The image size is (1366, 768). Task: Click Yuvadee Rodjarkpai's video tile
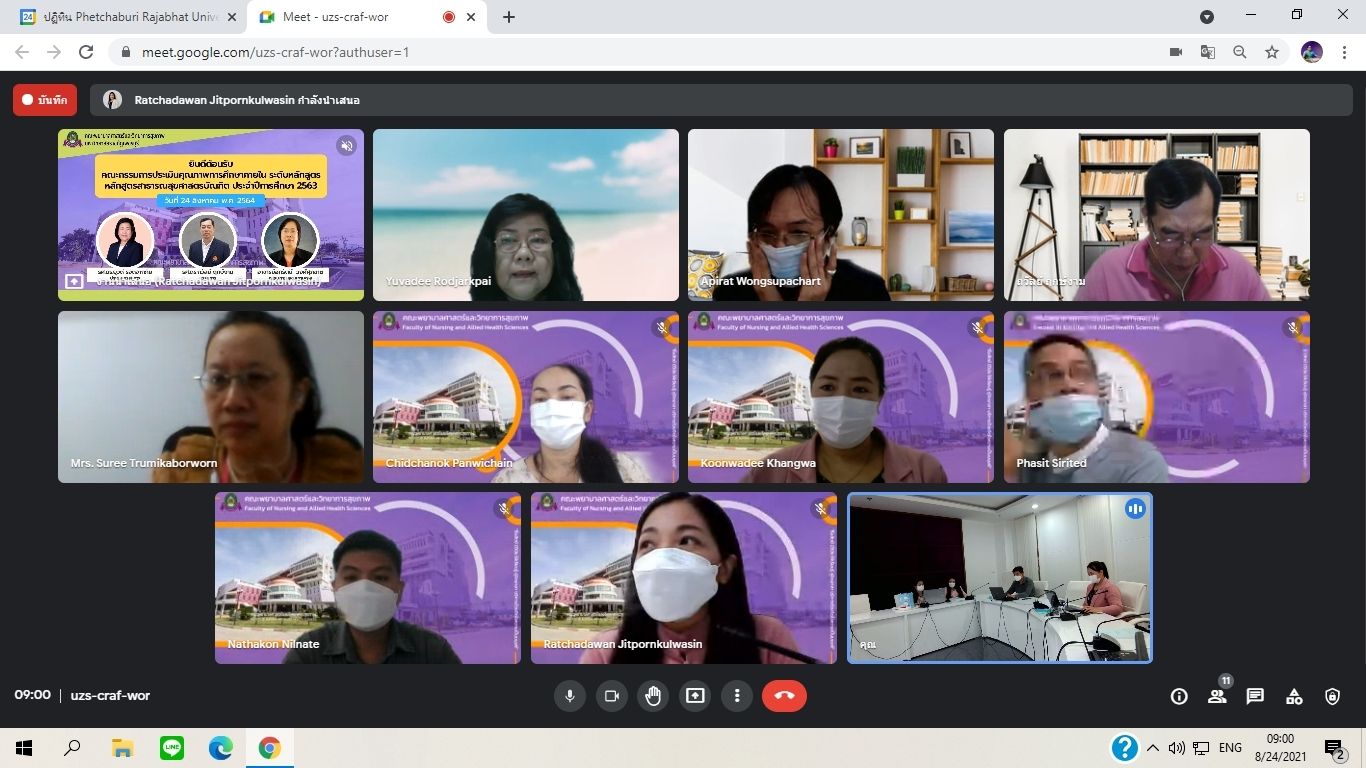[526, 215]
